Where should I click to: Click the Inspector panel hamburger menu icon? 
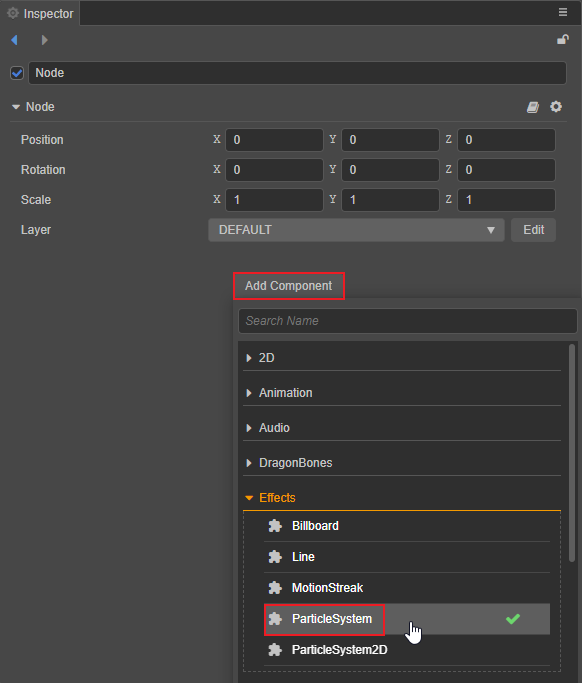[x=563, y=12]
